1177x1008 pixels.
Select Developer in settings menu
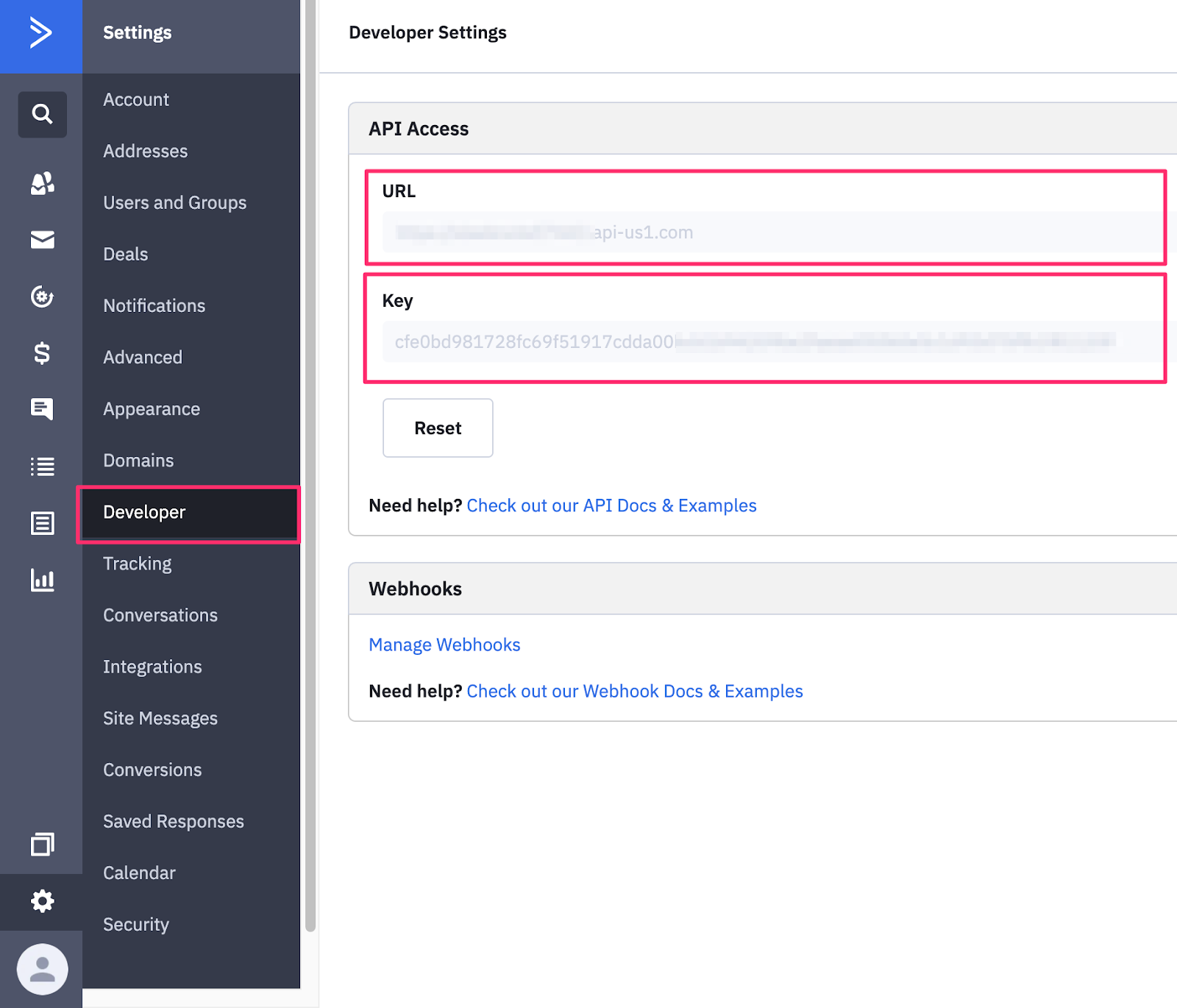click(x=144, y=513)
